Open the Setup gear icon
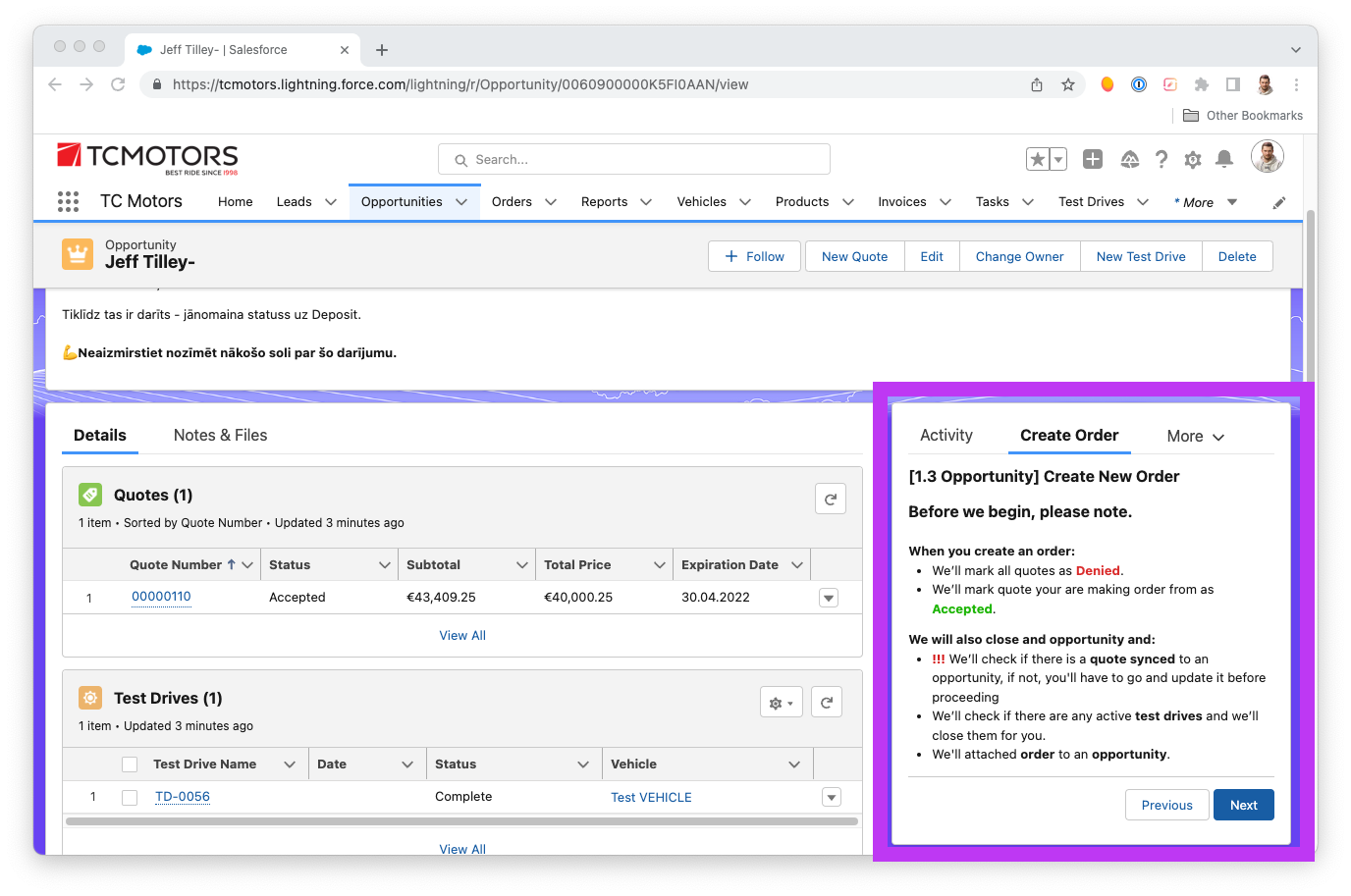Viewport: 1351px width, 896px height. (1193, 159)
